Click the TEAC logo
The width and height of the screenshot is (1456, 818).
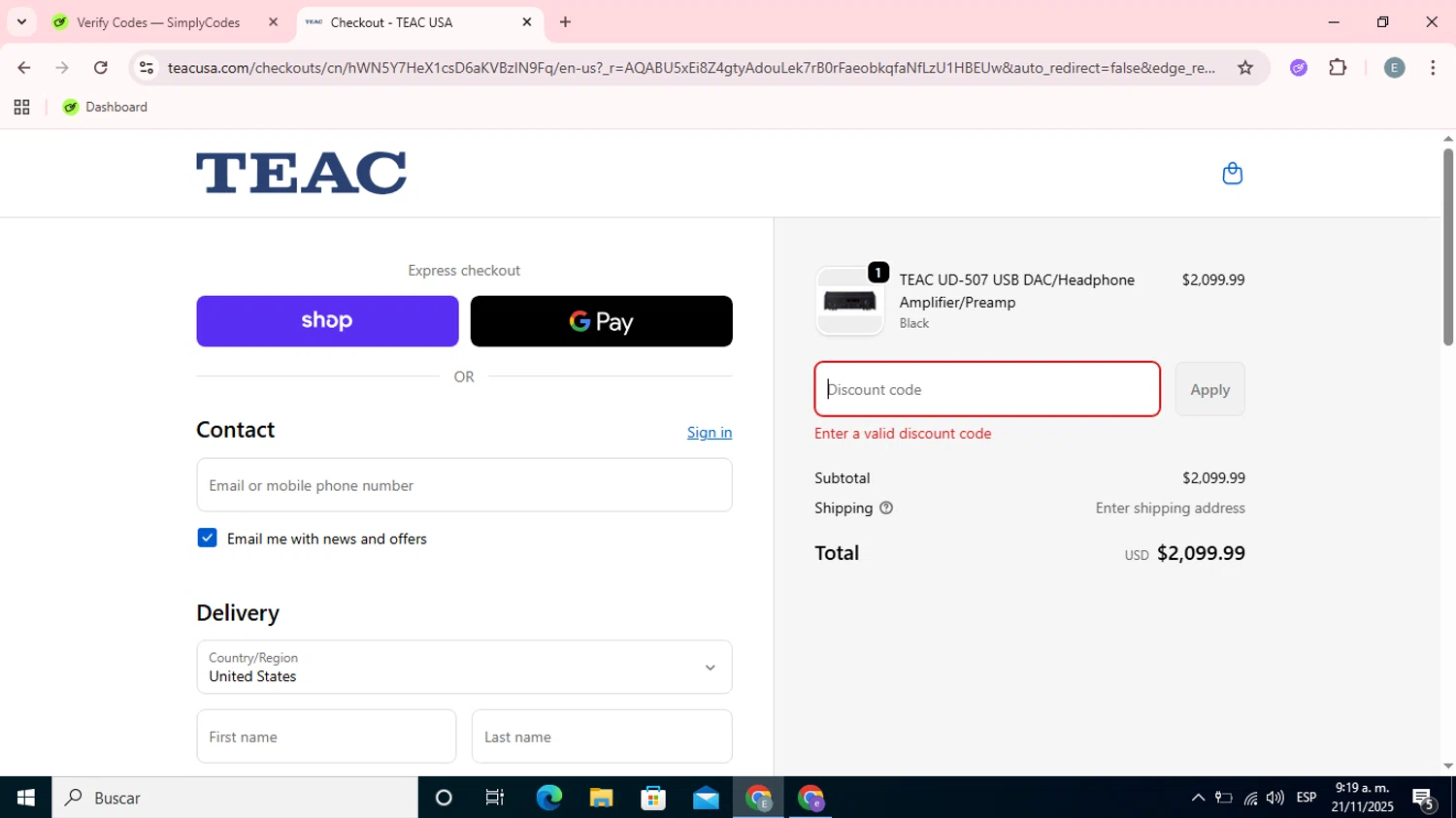pyautogui.click(x=301, y=173)
